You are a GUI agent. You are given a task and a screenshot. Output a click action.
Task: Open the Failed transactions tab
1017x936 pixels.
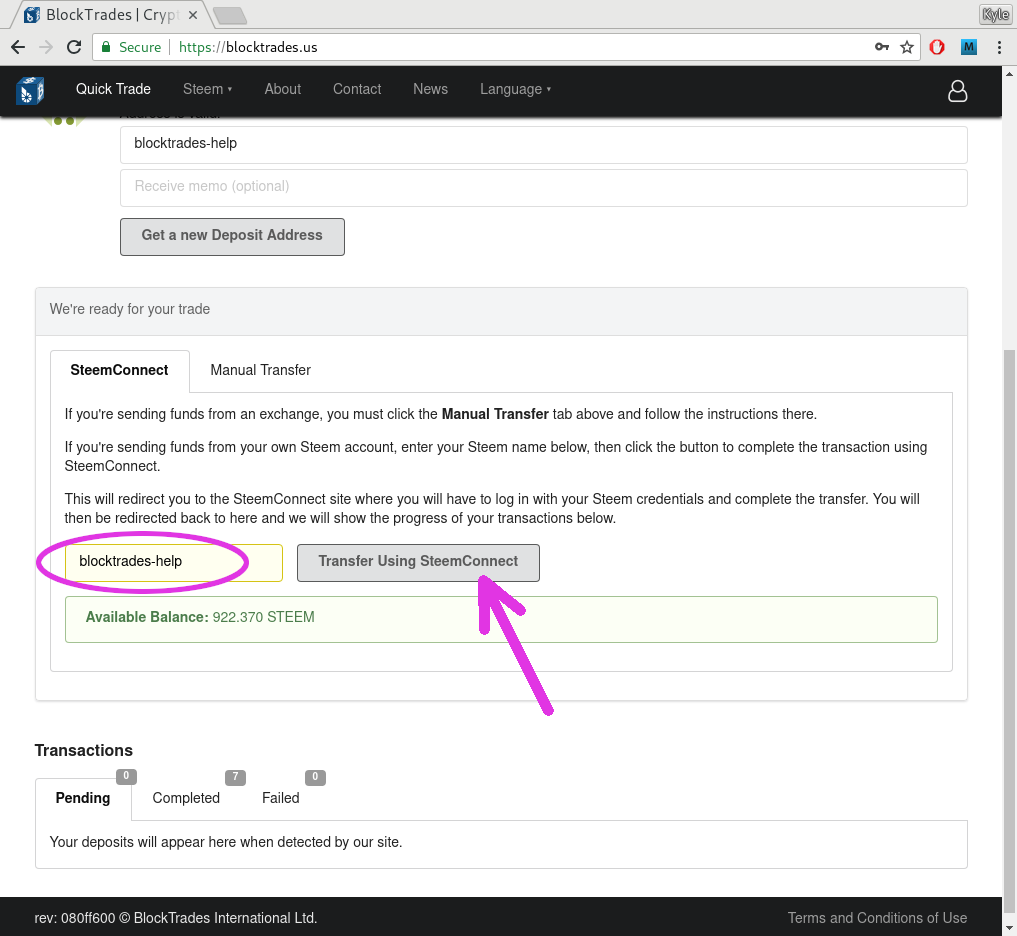[x=281, y=798]
